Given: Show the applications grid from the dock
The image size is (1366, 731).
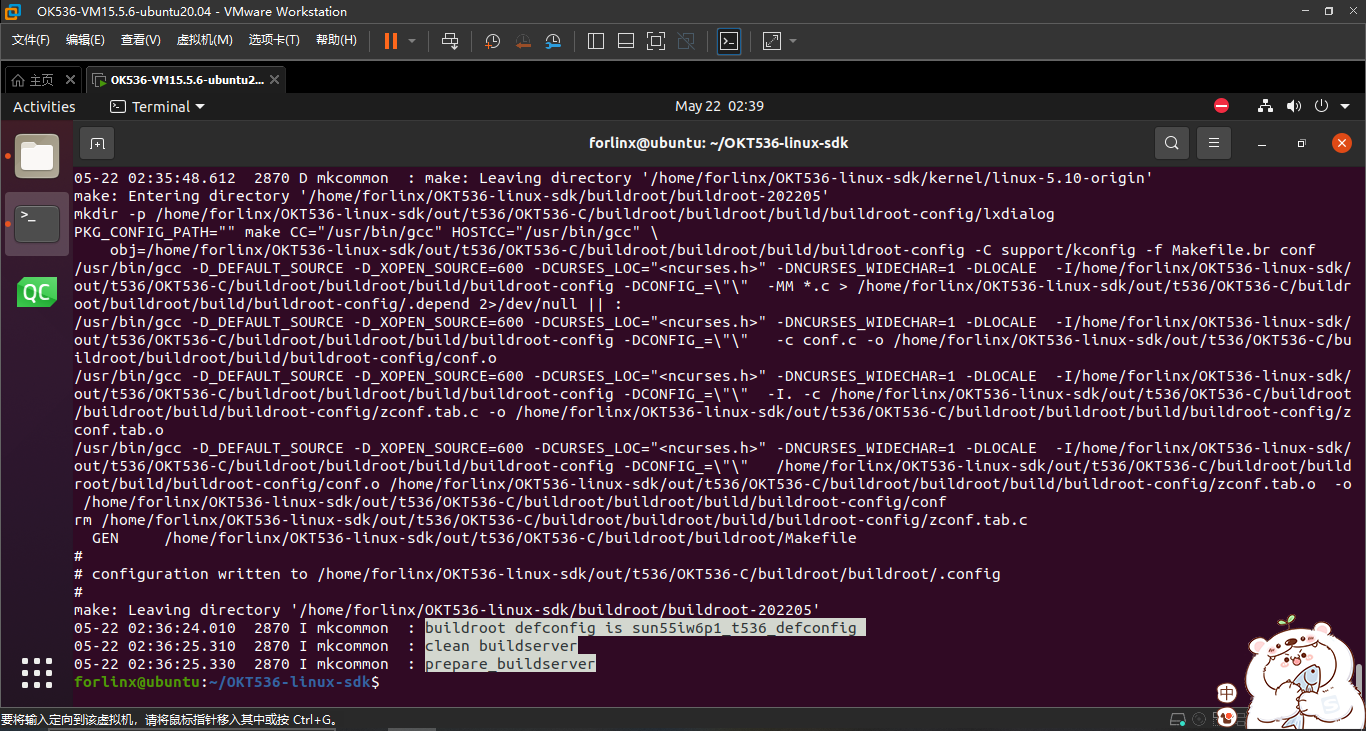Looking at the screenshot, I should coord(37,672).
